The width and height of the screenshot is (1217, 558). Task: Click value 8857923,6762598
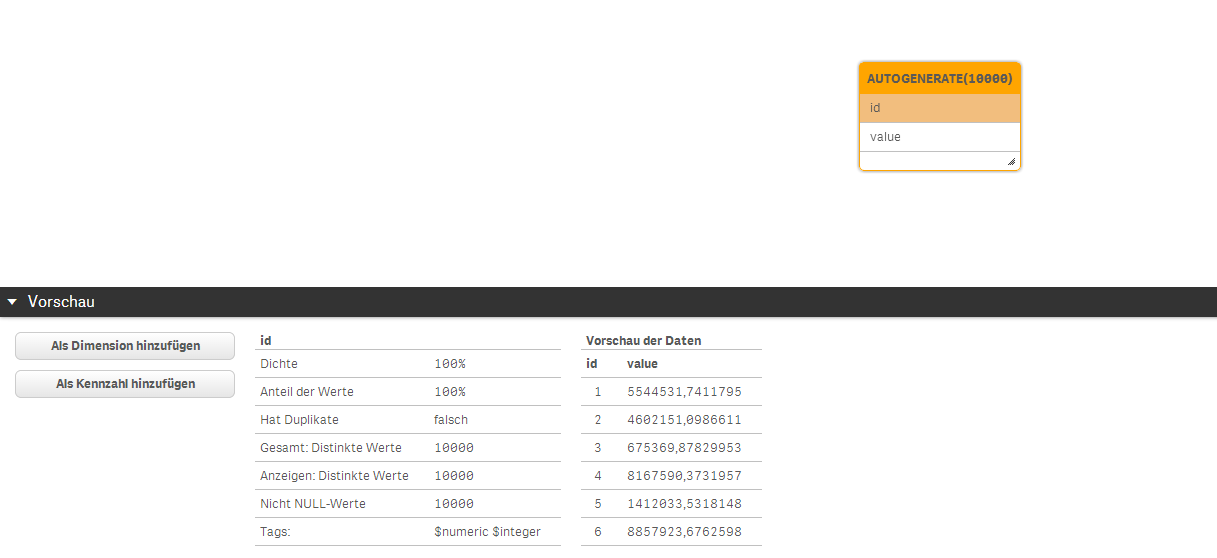pos(684,532)
